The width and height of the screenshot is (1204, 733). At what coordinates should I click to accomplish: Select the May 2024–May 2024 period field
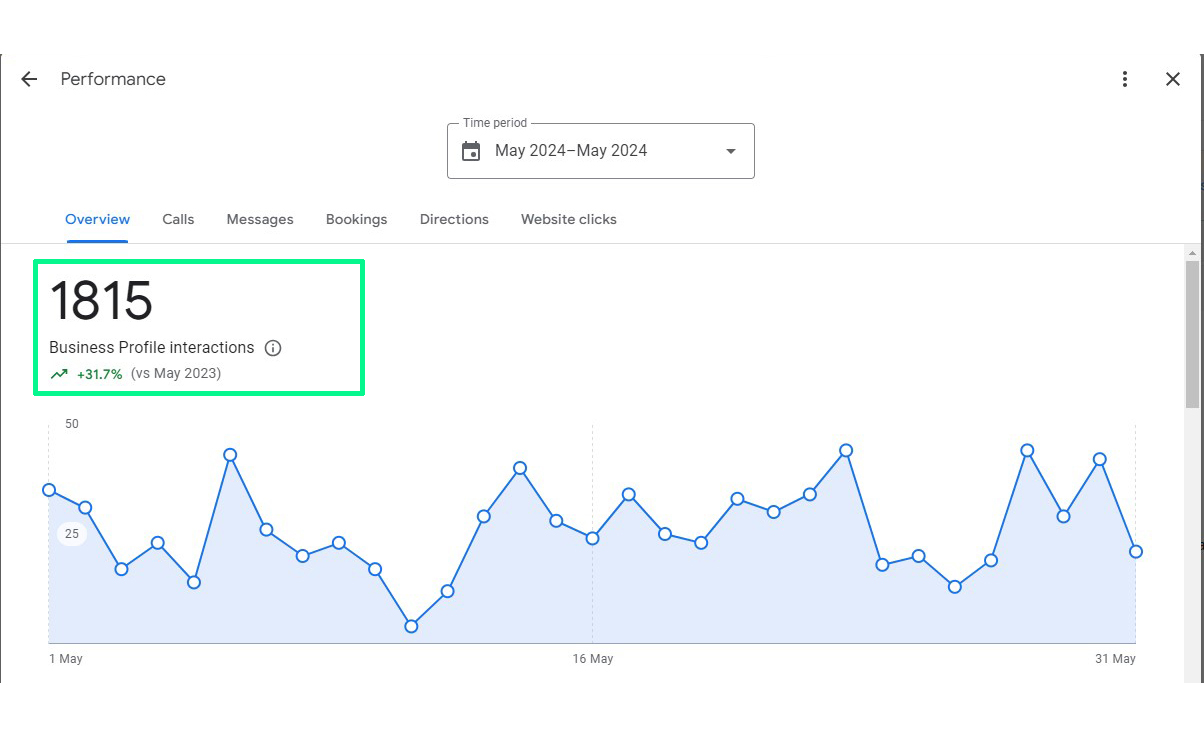[601, 151]
